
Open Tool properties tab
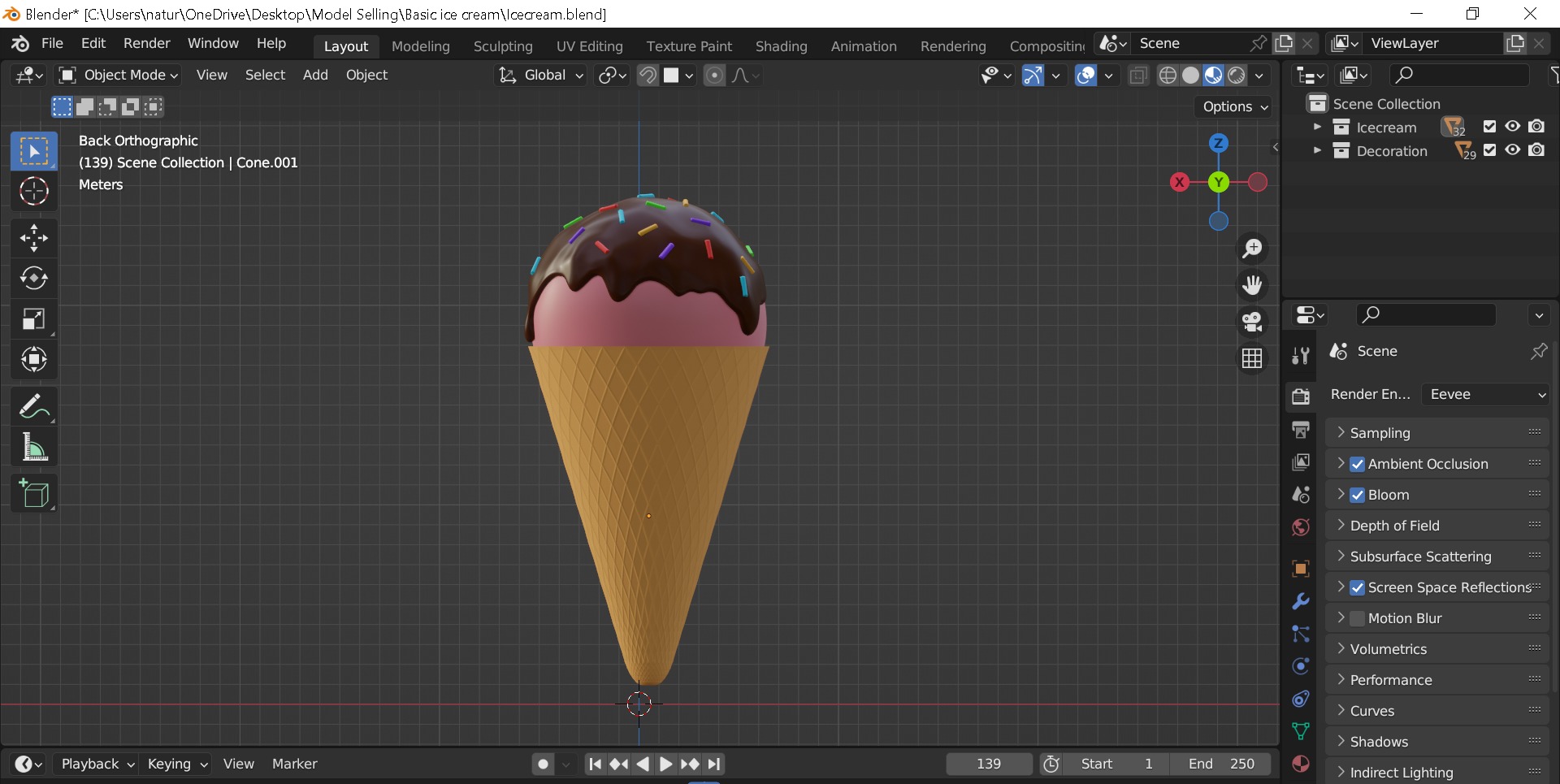coord(1301,355)
